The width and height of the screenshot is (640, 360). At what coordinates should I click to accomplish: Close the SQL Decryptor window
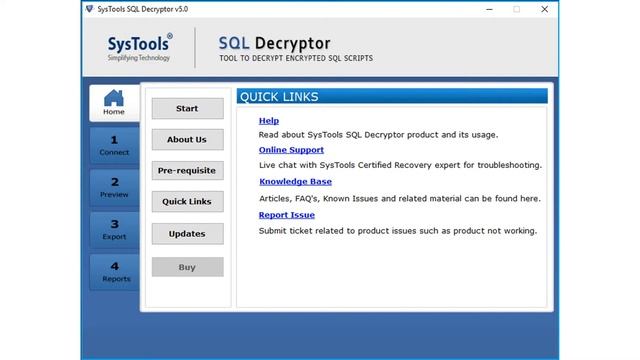point(544,9)
